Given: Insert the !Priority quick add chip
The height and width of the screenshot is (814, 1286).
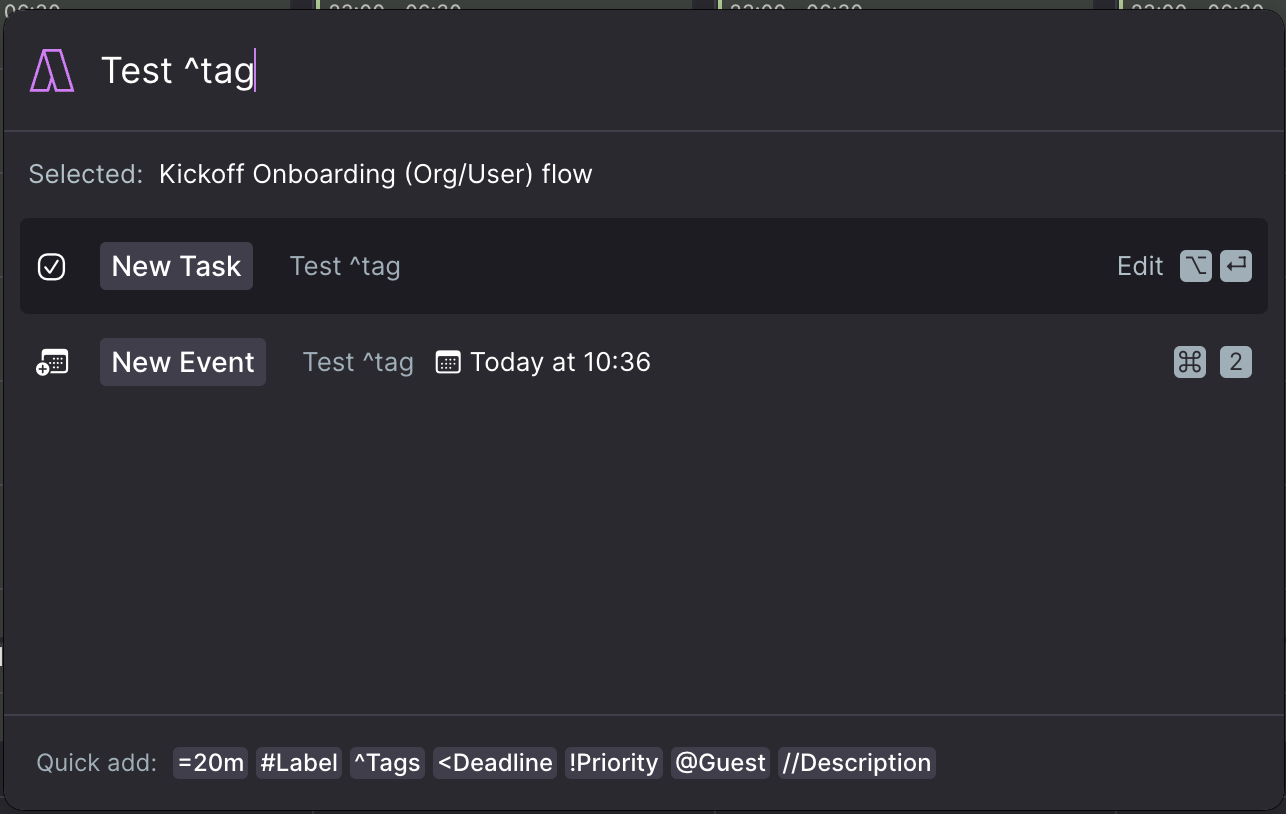Looking at the screenshot, I should (x=614, y=763).
